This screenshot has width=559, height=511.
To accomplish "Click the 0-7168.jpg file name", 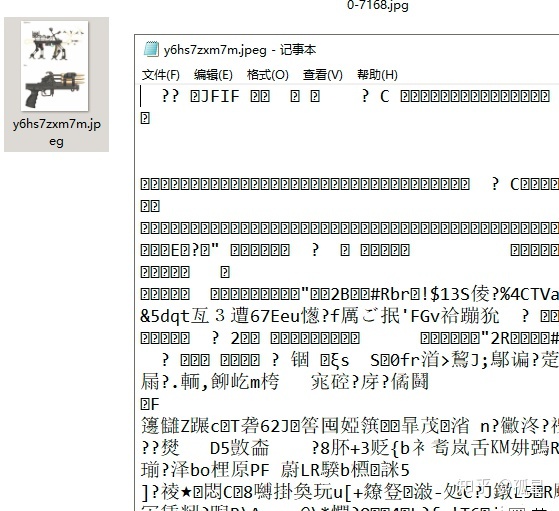I will tap(378, 5).
